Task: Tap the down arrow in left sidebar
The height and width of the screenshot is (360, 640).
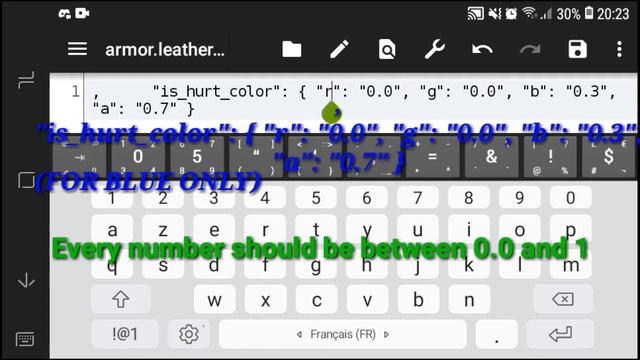Action: pos(26,280)
